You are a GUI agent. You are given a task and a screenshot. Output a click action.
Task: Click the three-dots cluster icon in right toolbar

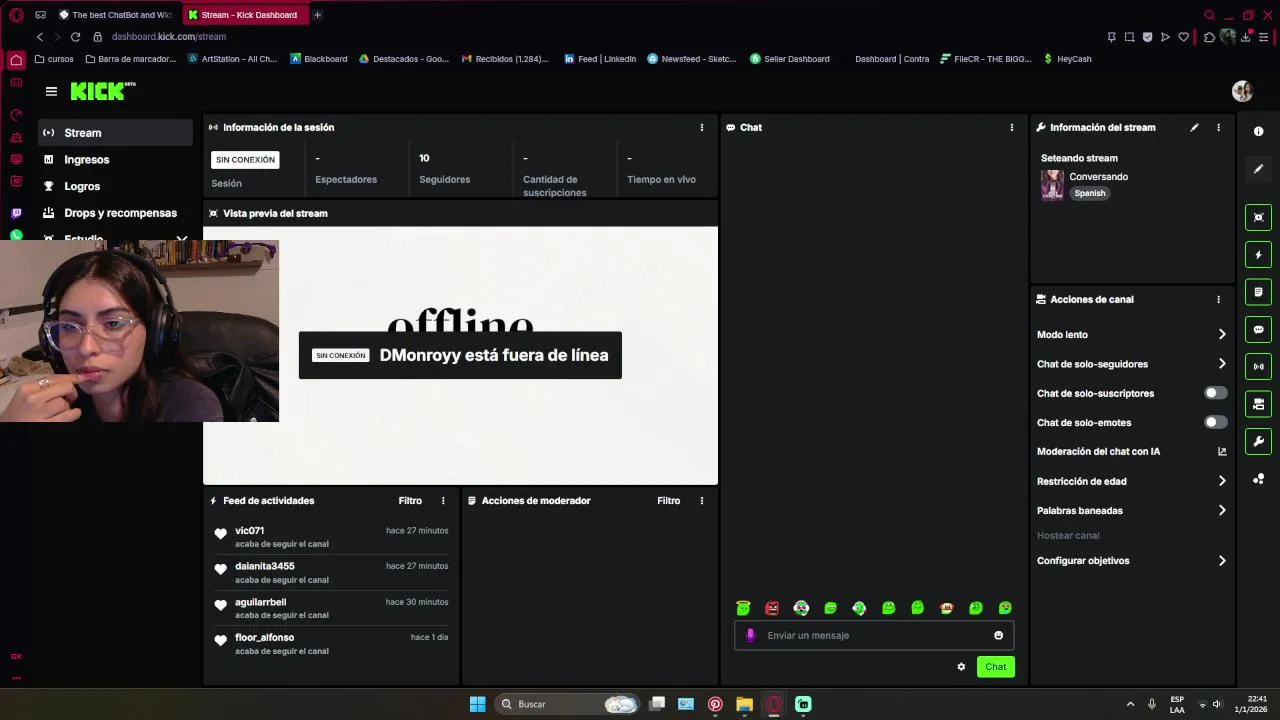[x=1258, y=479]
